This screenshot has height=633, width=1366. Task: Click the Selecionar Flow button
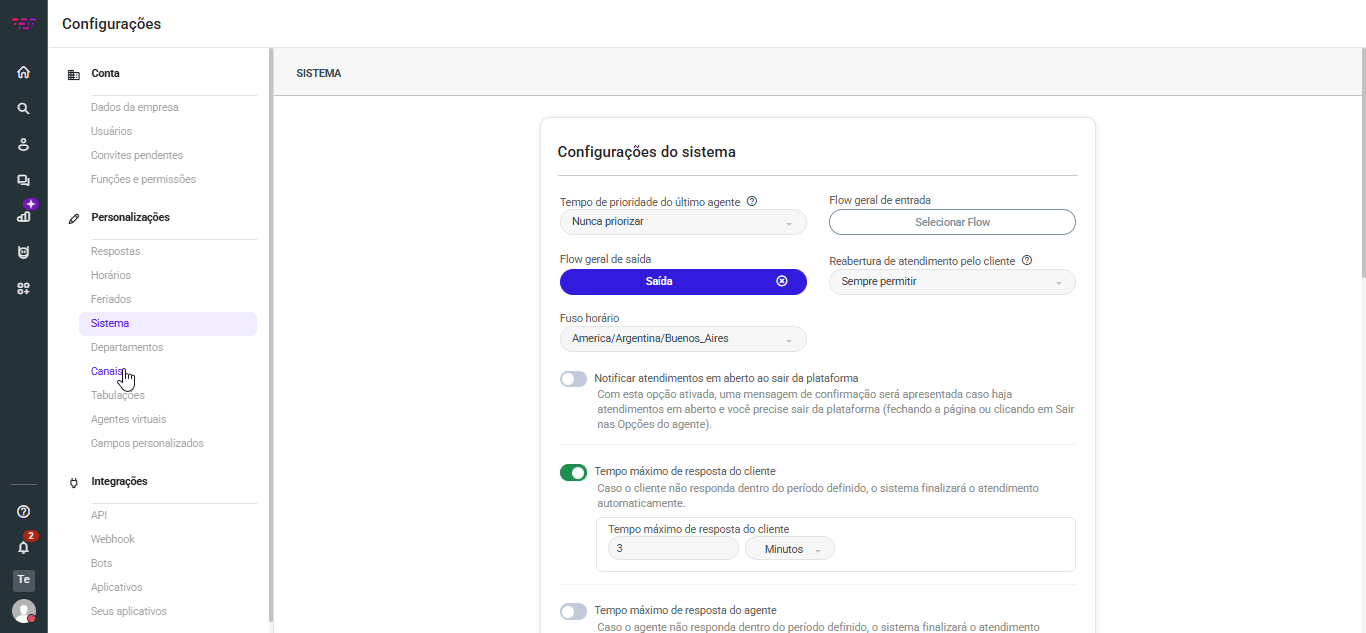point(952,222)
